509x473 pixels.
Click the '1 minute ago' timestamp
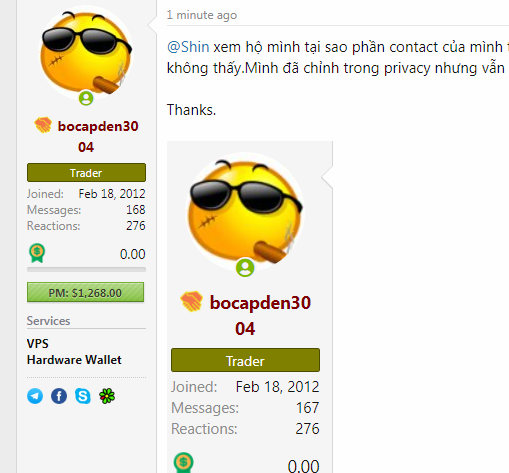pos(202,15)
